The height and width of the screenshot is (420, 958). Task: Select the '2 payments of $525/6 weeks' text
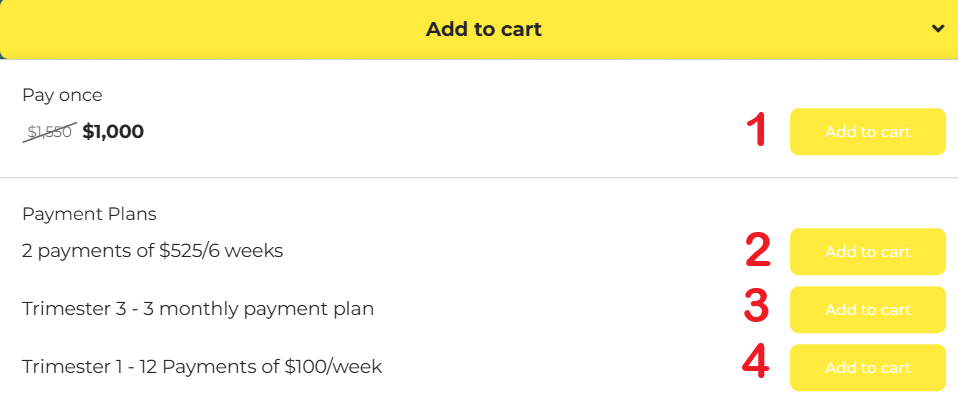[x=152, y=251]
